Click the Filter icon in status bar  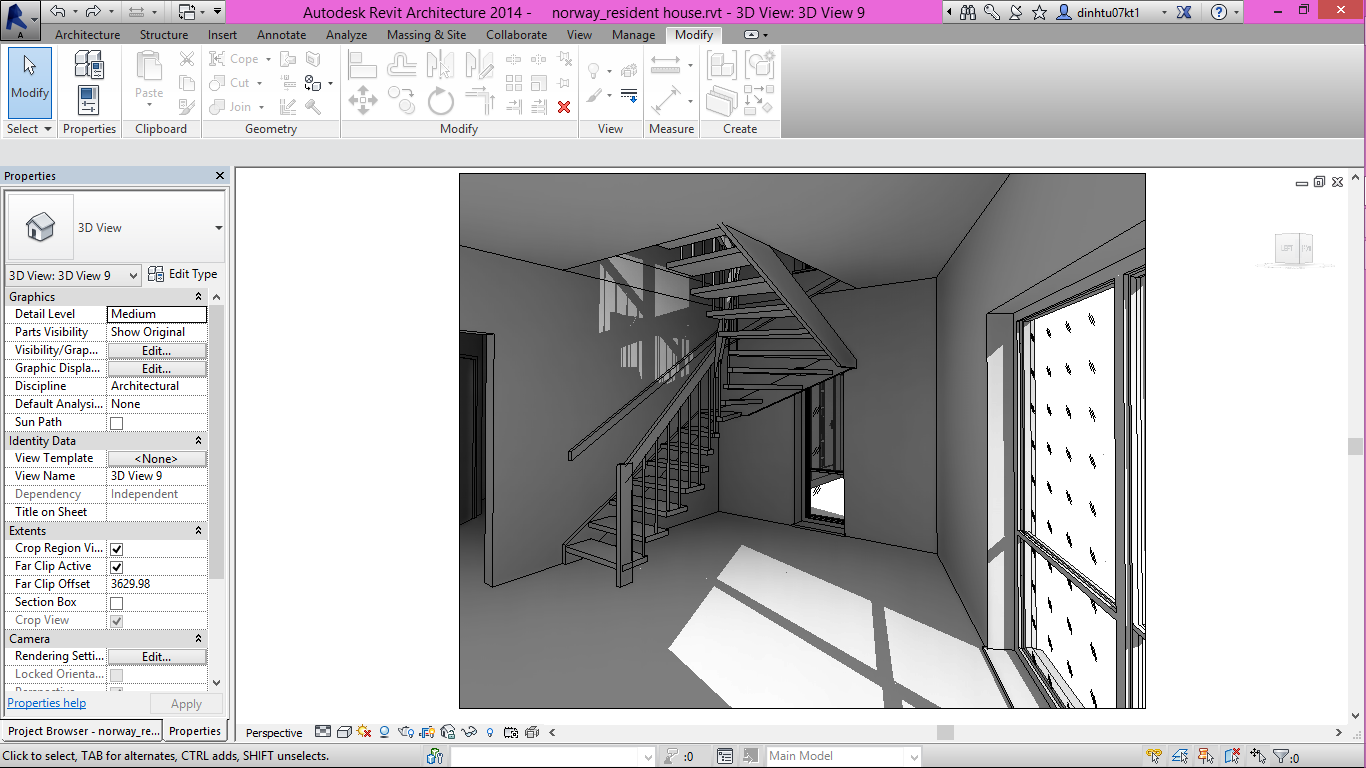click(1281, 757)
